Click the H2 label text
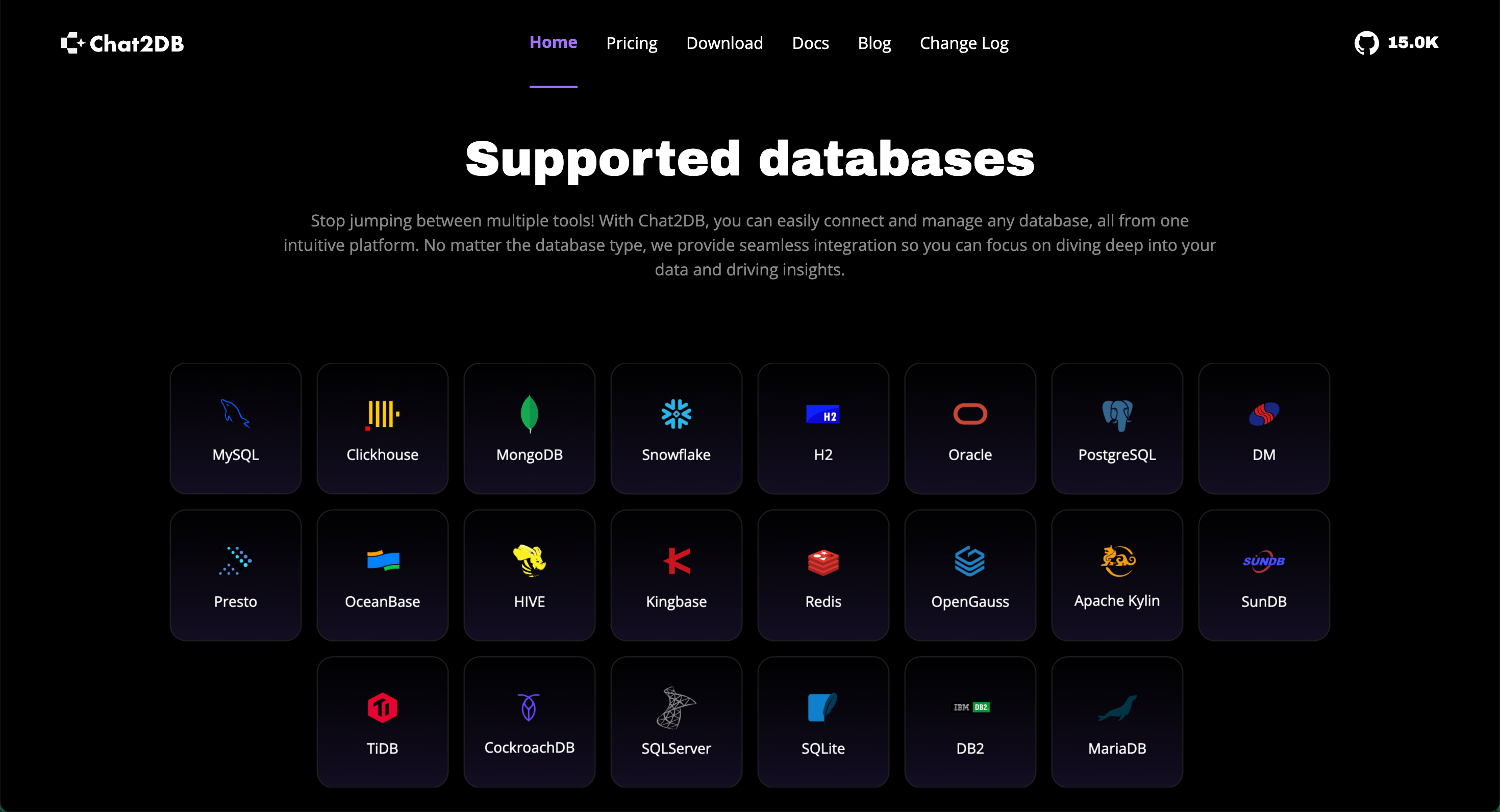The image size is (1500, 812). coord(823,454)
